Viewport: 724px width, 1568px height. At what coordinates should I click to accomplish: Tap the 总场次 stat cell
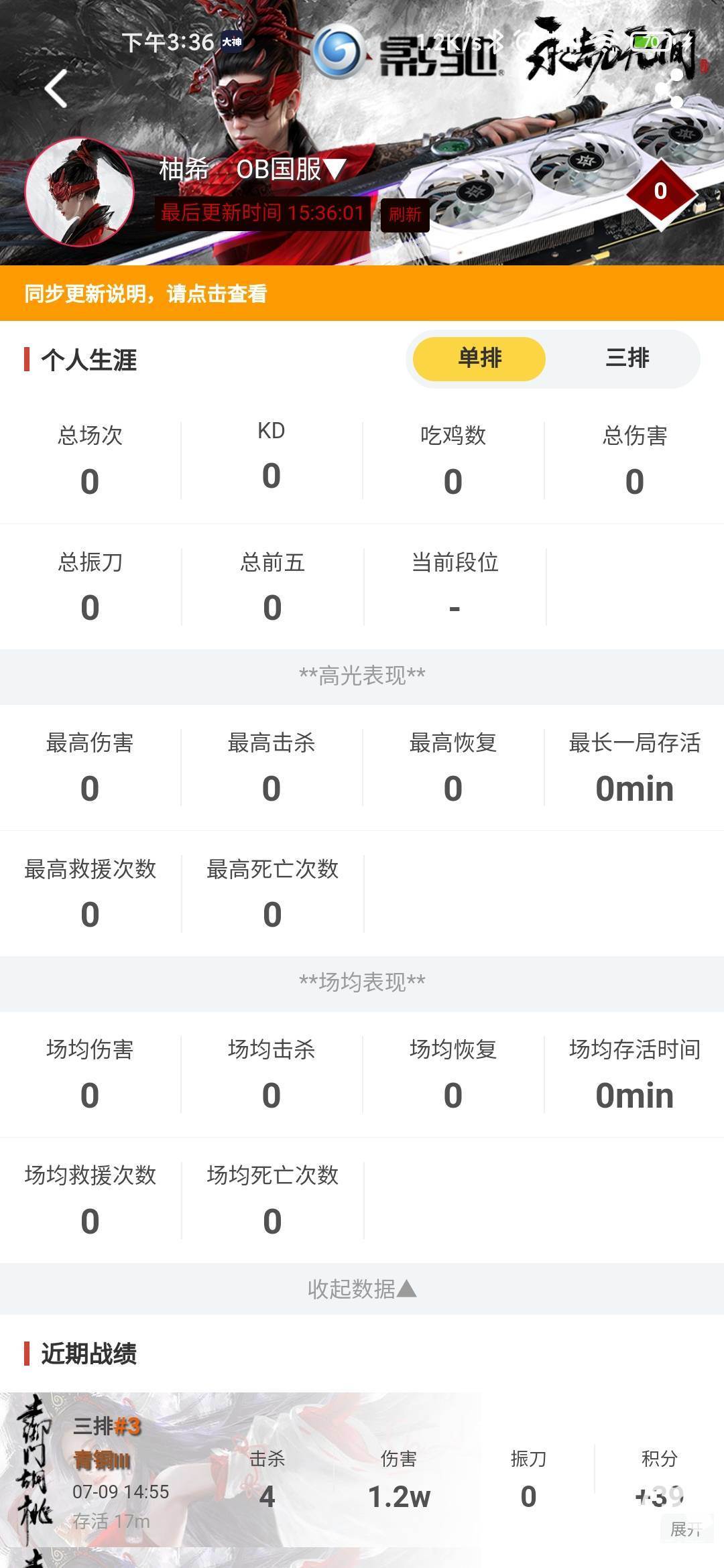(x=90, y=461)
